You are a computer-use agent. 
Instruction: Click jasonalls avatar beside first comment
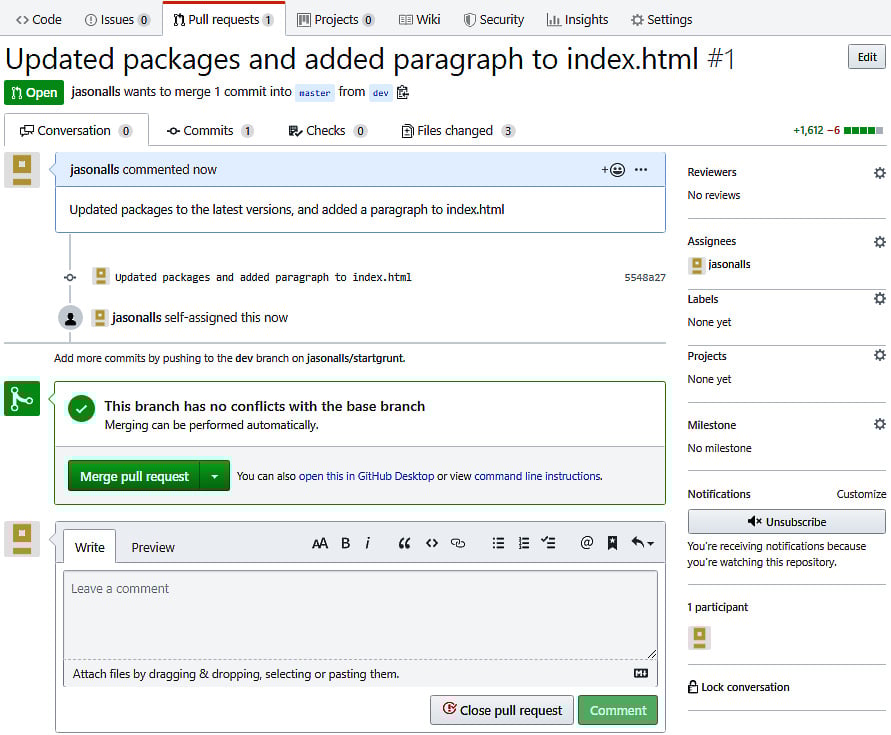tap(22, 170)
